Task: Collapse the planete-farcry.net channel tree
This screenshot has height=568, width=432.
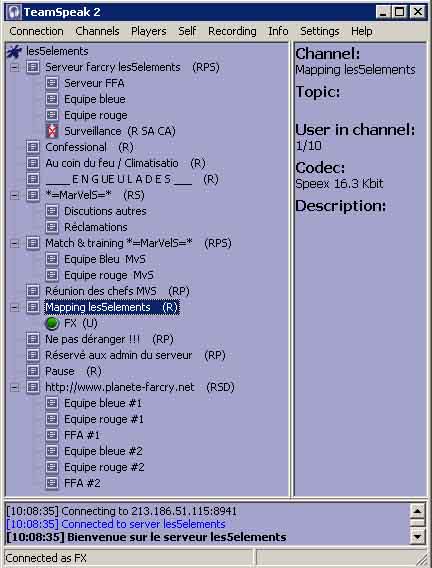Action: tap(14, 387)
